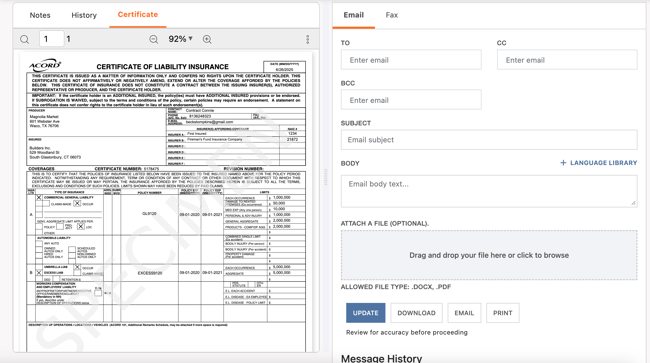Click the Message History heading

381,358
